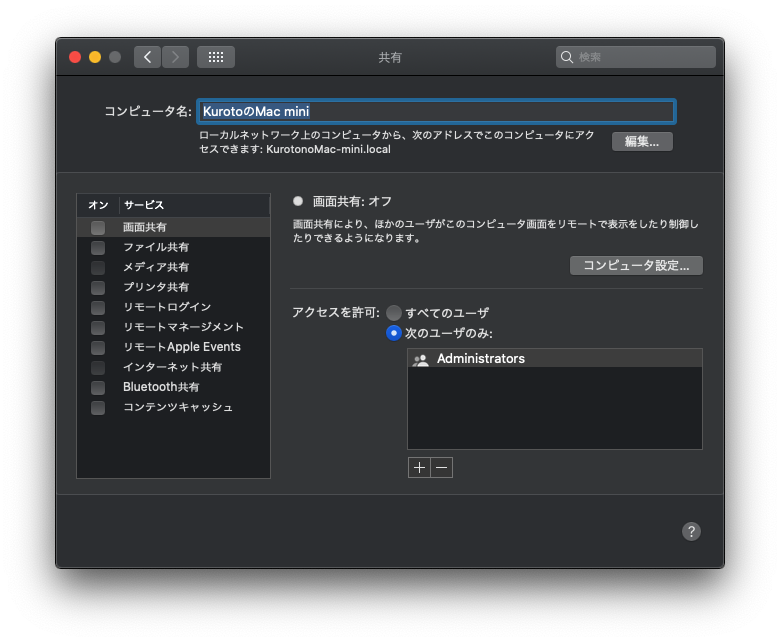Select the すべてのユーザ radio button
Viewport: 780px width, 642px height.
click(393, 313)
